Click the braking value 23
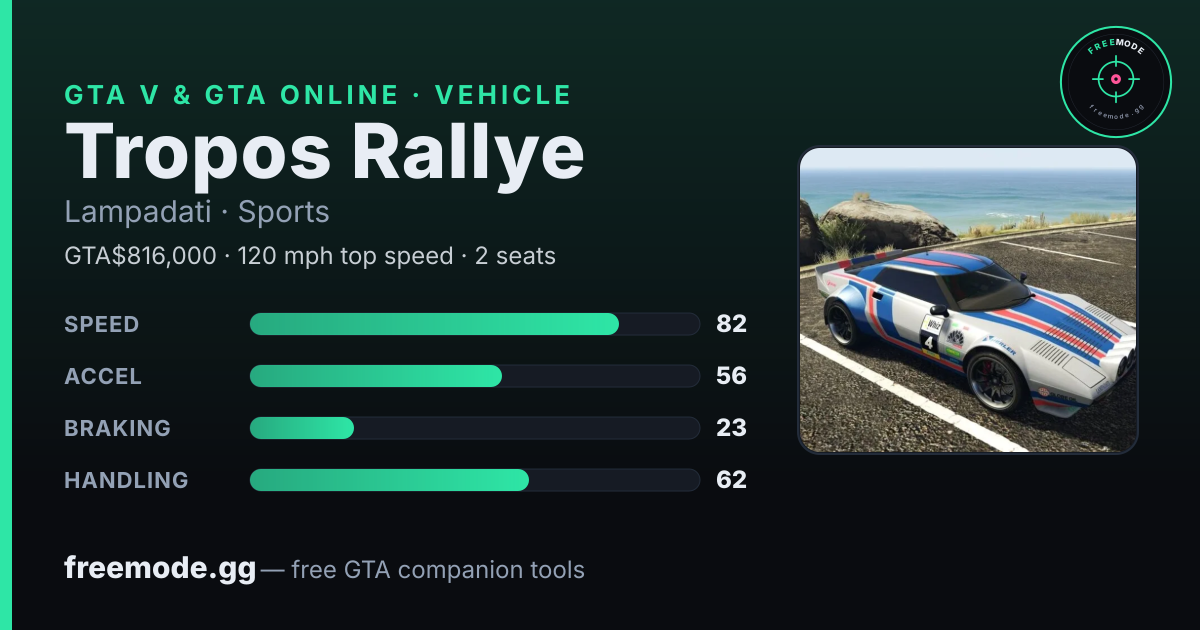The width and height of the screenshot is (1200, 630). [732, 428]
